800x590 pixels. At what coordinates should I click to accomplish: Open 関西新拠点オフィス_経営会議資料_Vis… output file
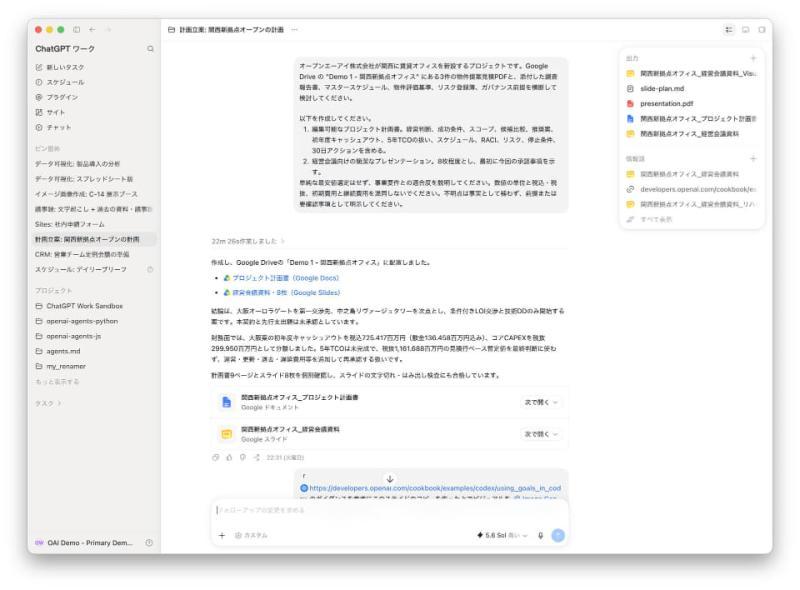point(691,73)
